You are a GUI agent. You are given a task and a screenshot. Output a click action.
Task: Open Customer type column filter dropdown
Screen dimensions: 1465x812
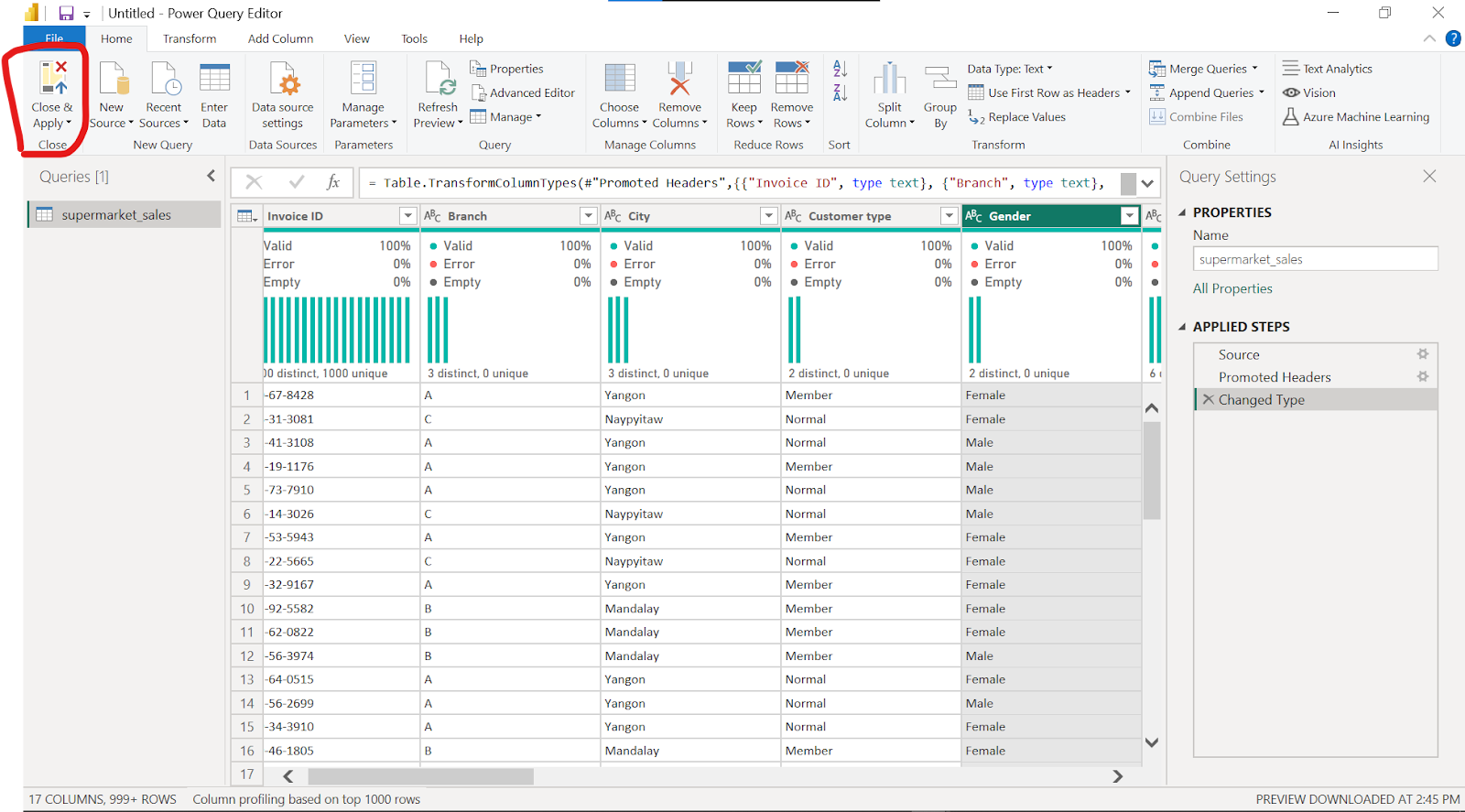pos(949,216)
